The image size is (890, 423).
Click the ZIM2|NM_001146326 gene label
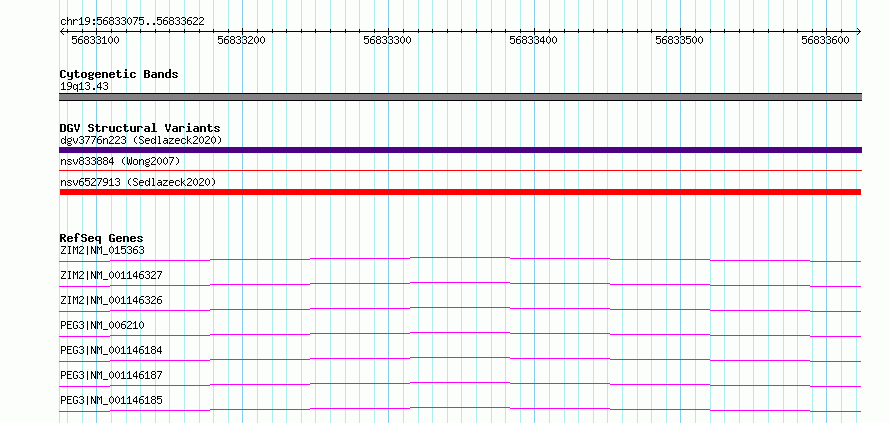coord(111,300)
